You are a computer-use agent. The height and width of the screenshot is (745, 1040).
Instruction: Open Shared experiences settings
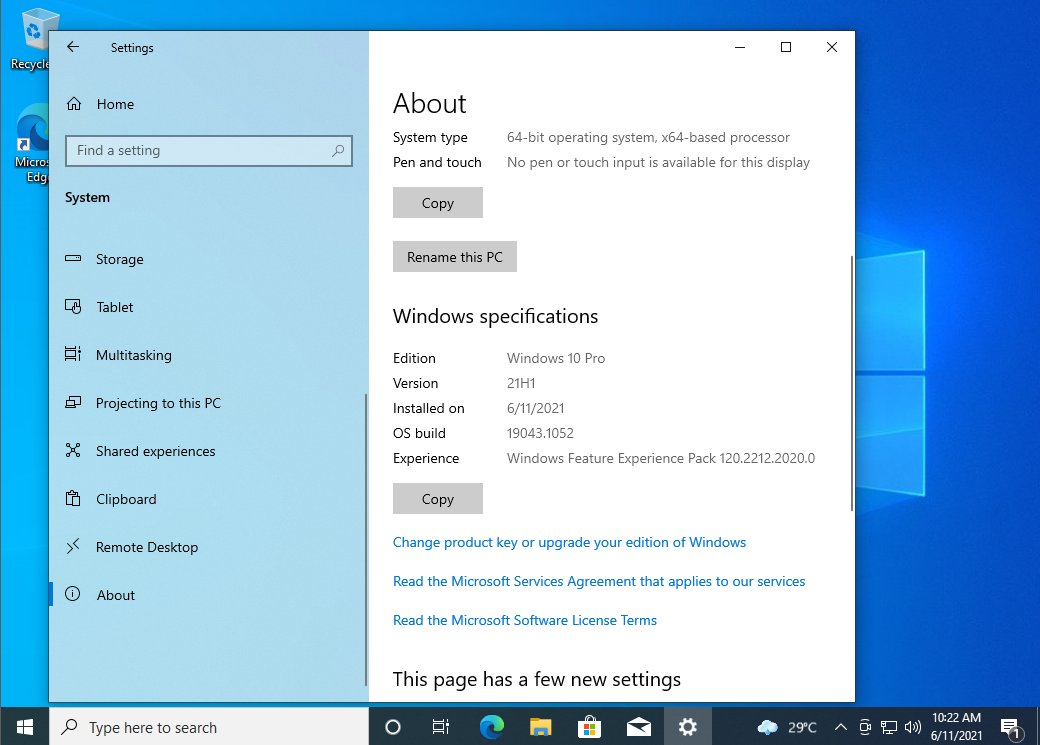tap(209, 451)
